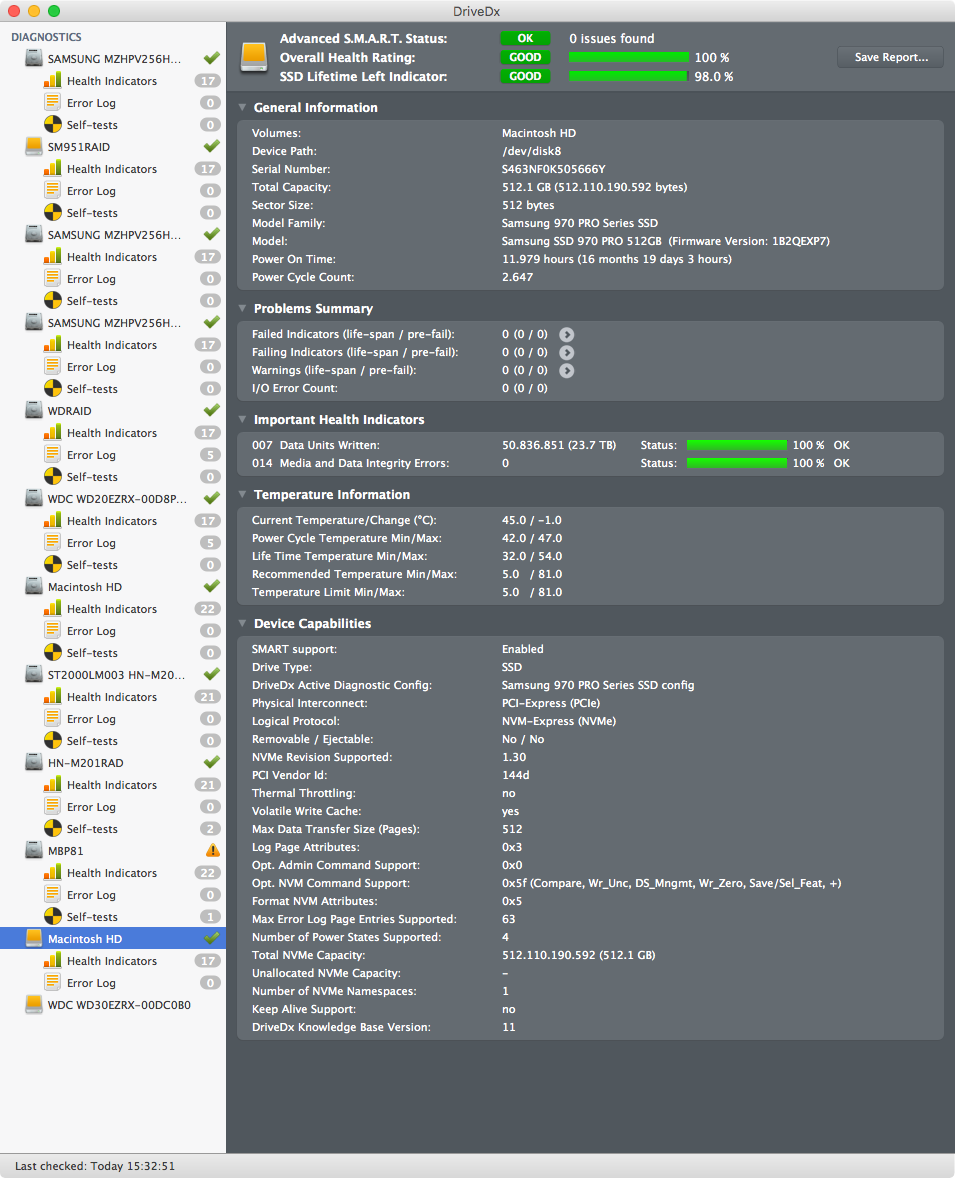Click the green checkmark beside WDRAID
The width and height of the screenshot is (955, 1178).
pyautogui.click(x=212, y=410)
